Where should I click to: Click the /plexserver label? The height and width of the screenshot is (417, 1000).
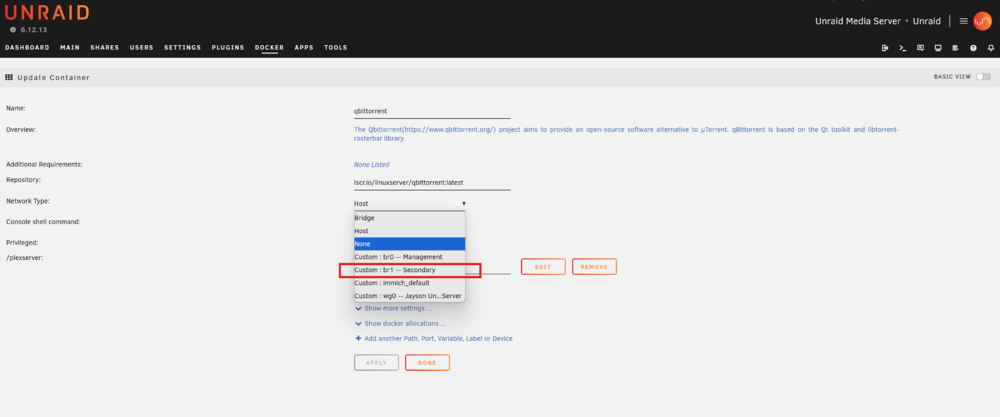tap(24, 258)
